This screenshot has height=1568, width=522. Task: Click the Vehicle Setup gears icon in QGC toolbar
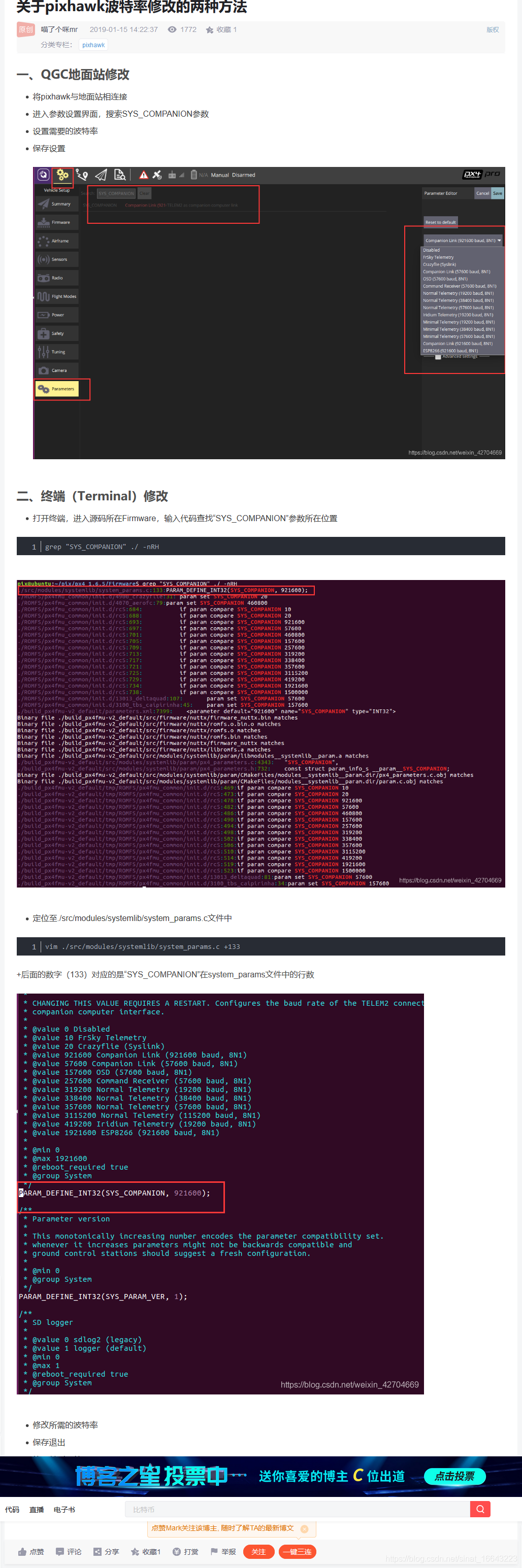tap(62, 175)
